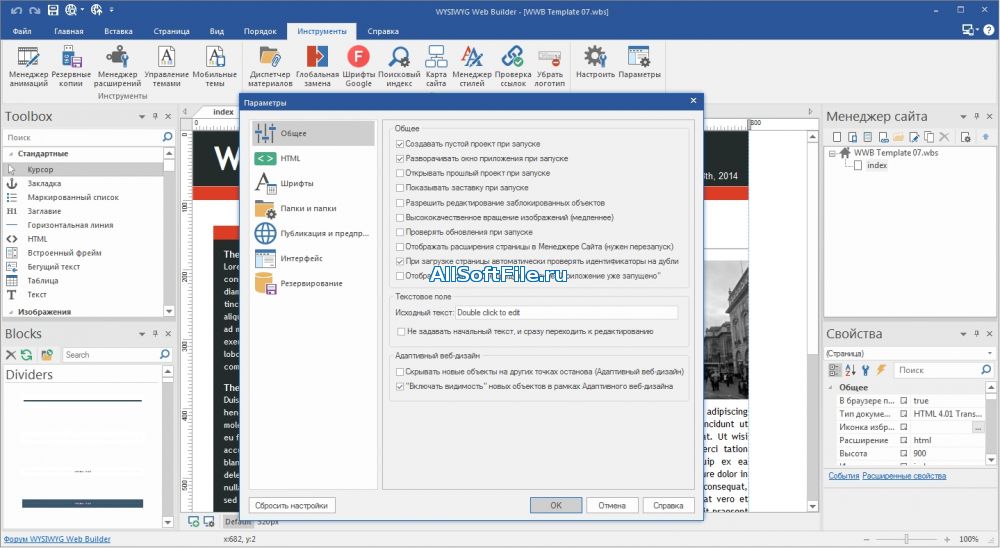Collapse WWB Template 07.wbs tree node
Screen dimensions: 1000x548
click(832, 153)
